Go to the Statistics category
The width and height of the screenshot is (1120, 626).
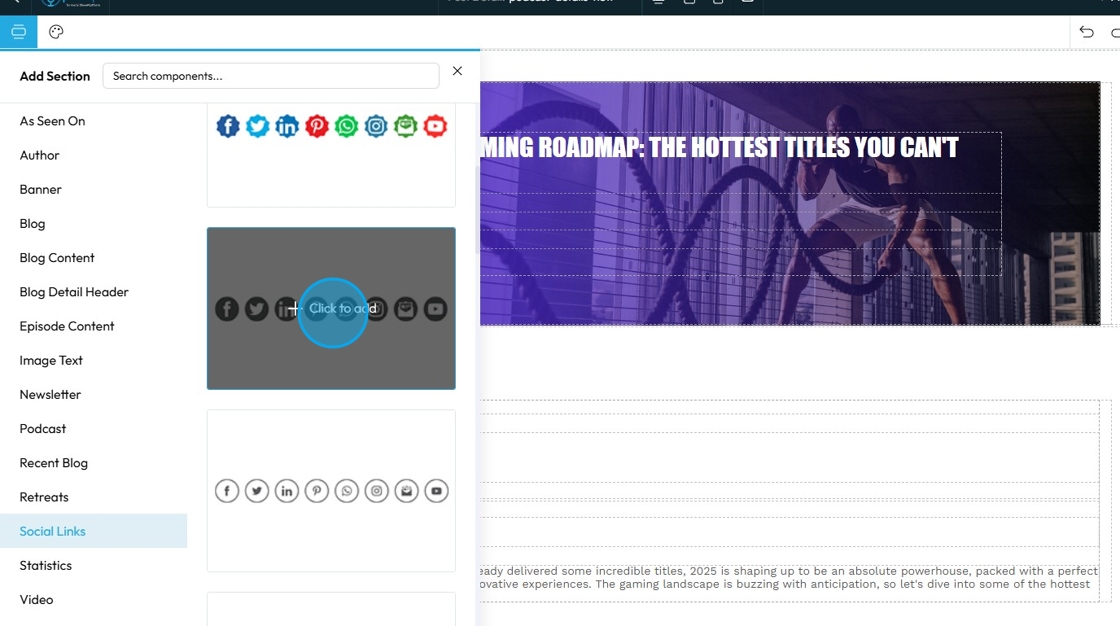coord(46,565)
